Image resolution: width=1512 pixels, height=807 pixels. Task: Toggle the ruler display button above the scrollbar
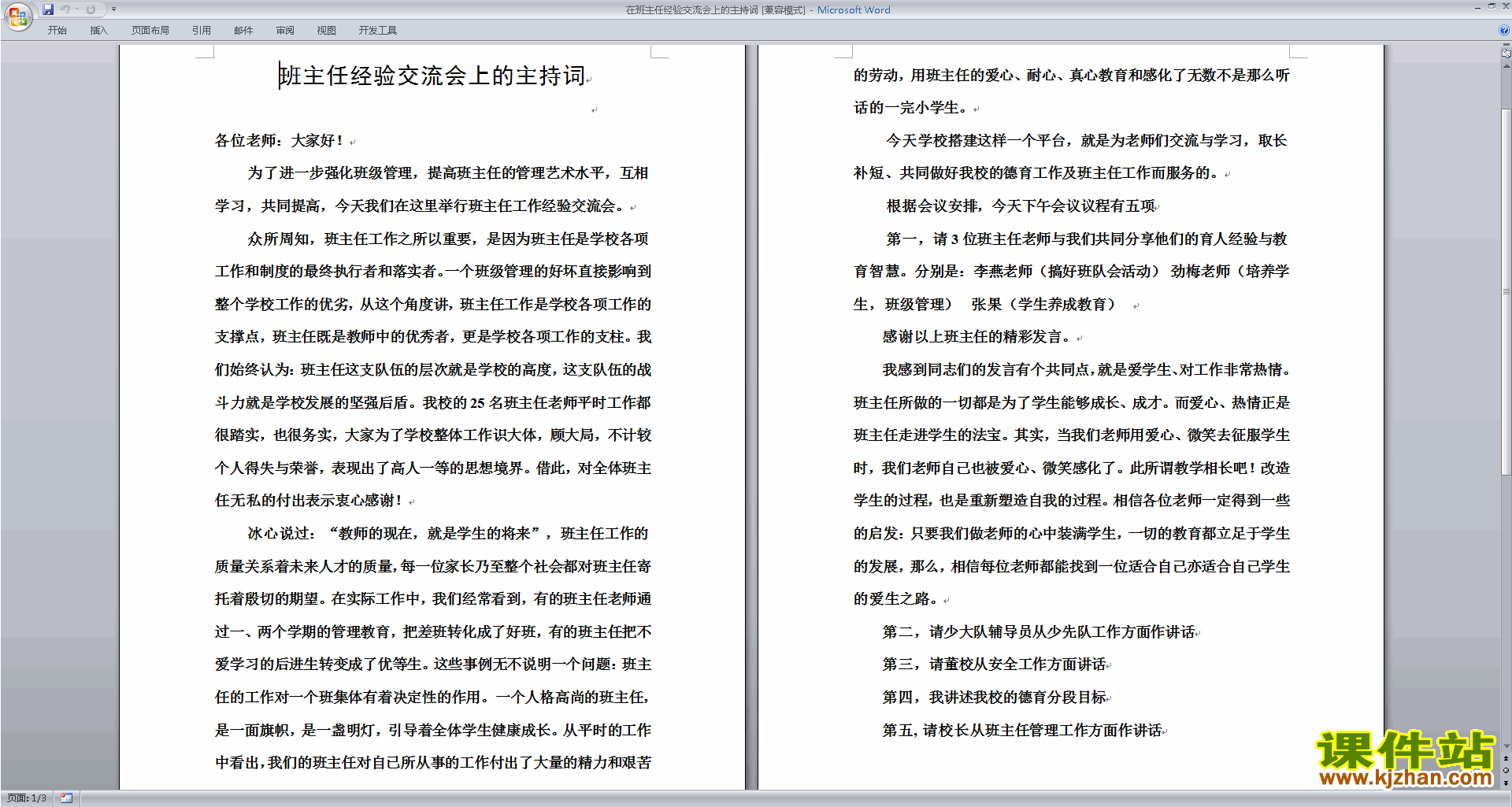point(1506,54)
